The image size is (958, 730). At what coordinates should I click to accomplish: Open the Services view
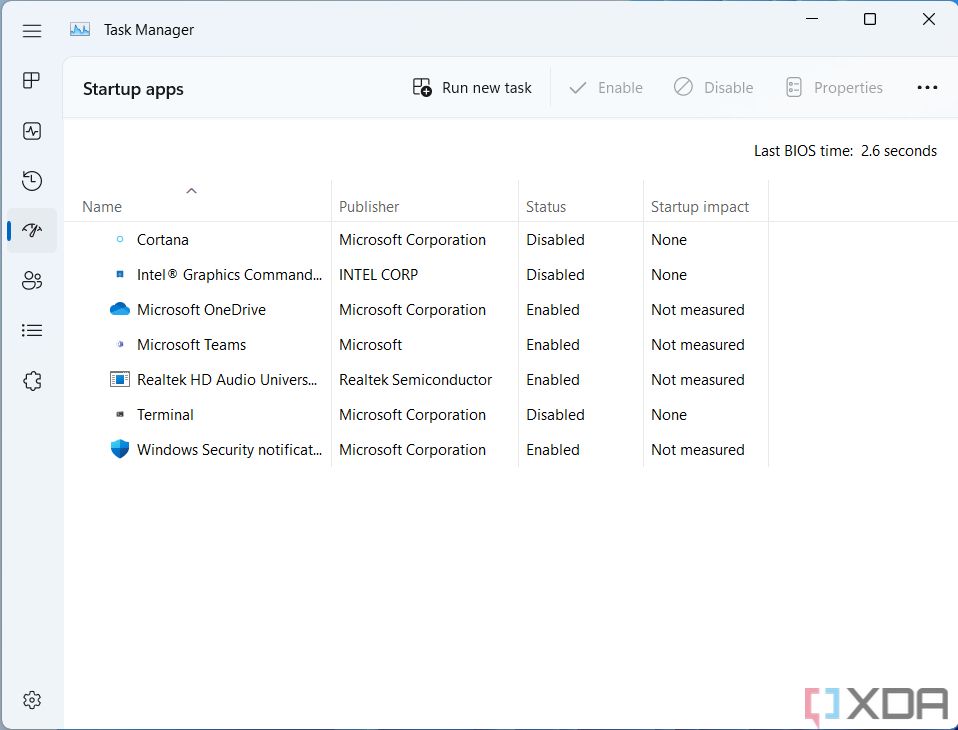pos(31,380)
